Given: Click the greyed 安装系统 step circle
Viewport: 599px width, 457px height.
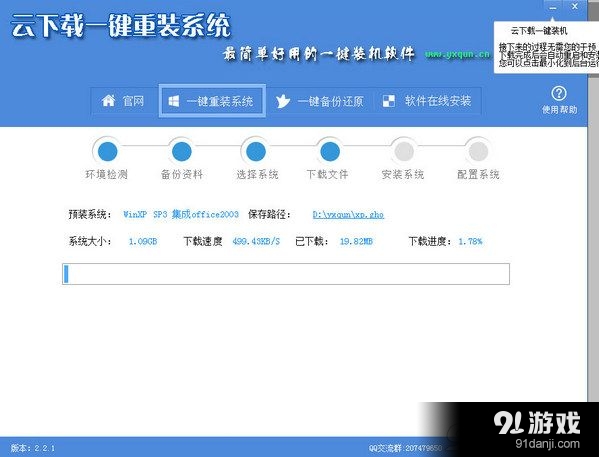Looking at the screenshot, I should (404, 151).
